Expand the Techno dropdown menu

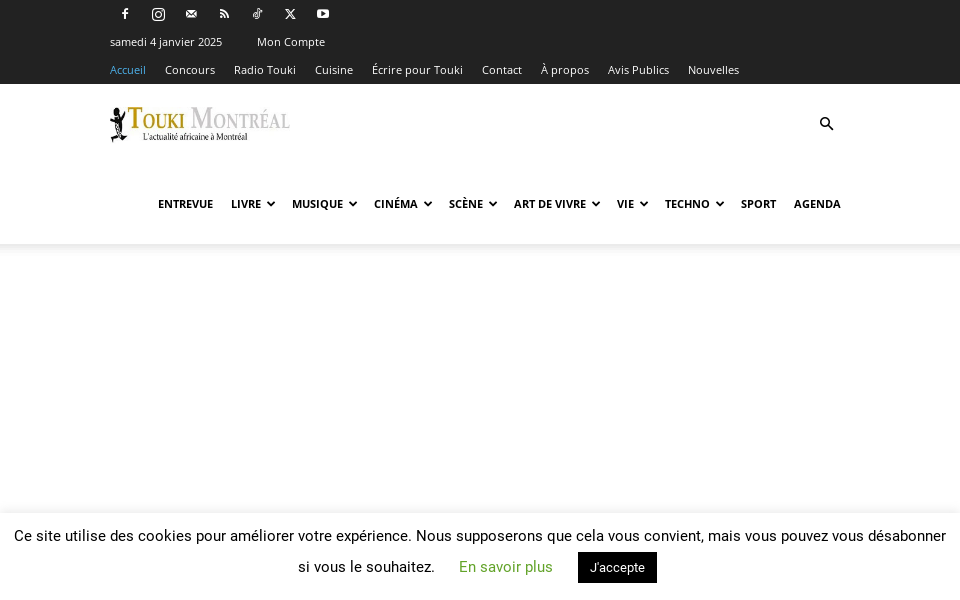pos(694,204)
